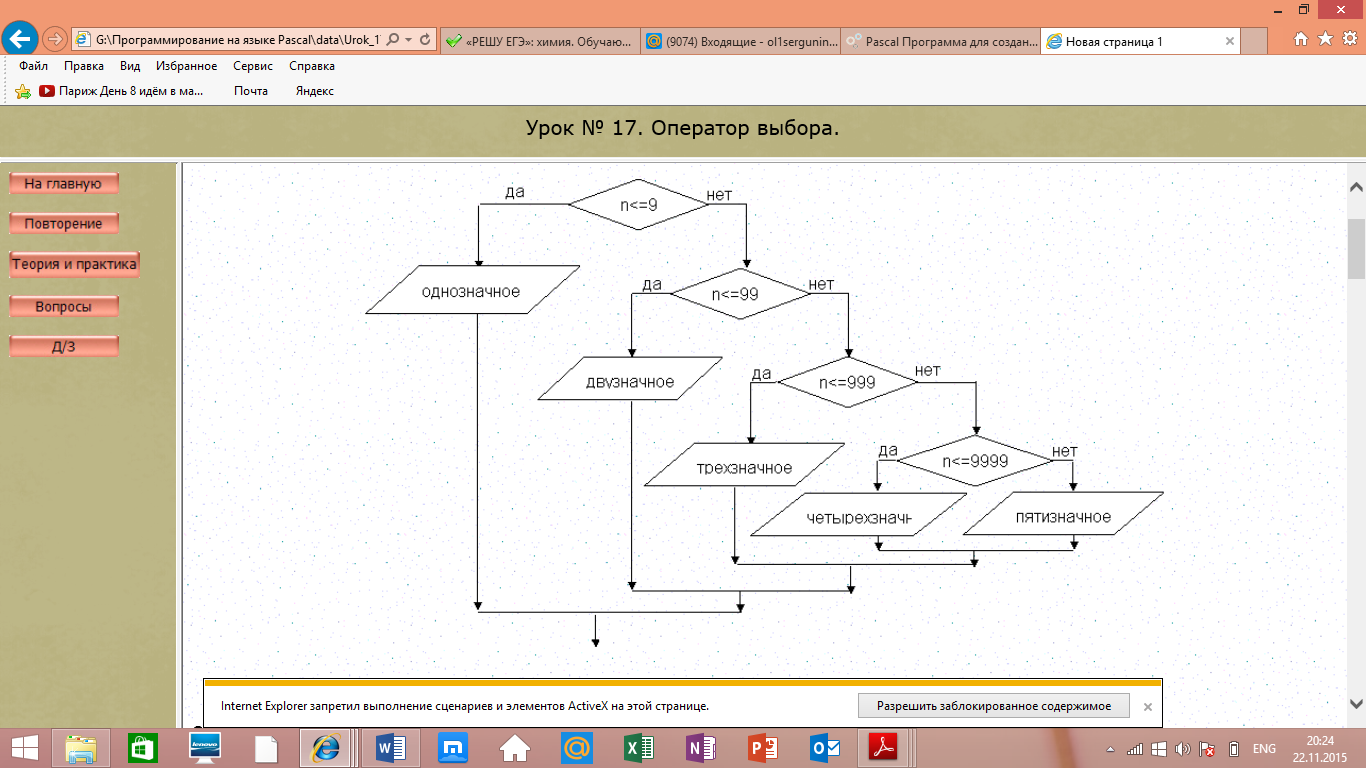Screen dimensions: 1366x768
Task: Click the однозначное output block
Action: click(x=472, y=290)
